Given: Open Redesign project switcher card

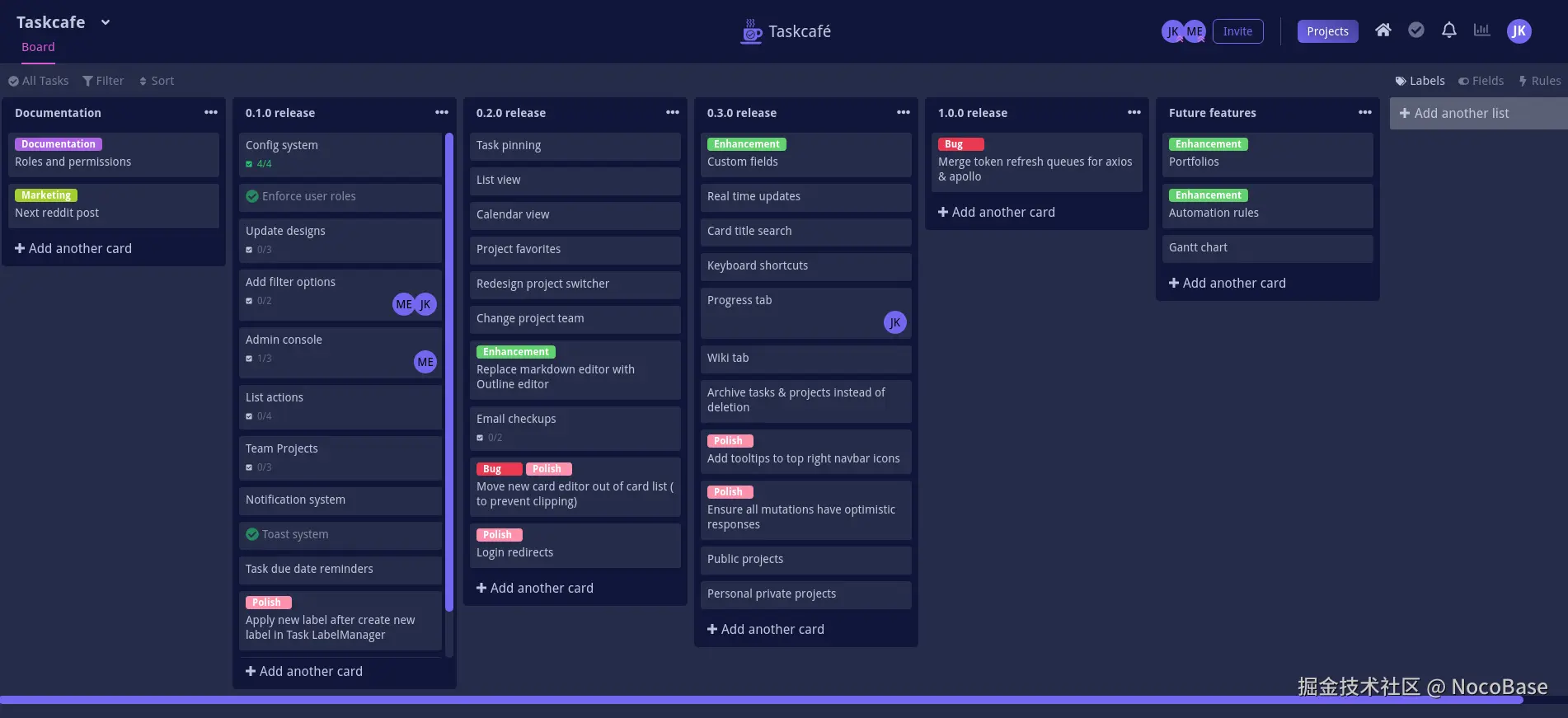Looking at the screenshot, I should tap(575, 284).
